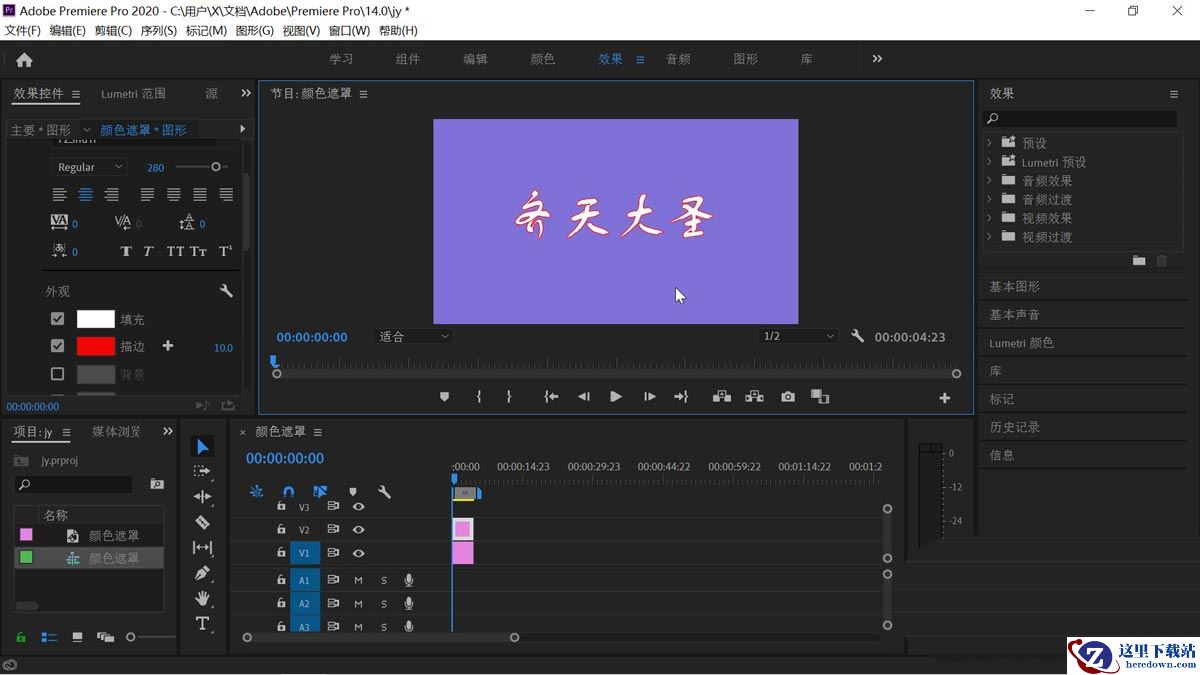Open font style dropdown Regular
This screenshot has height=675, width=1200.
pyautogui.click(x=89, y=167)
